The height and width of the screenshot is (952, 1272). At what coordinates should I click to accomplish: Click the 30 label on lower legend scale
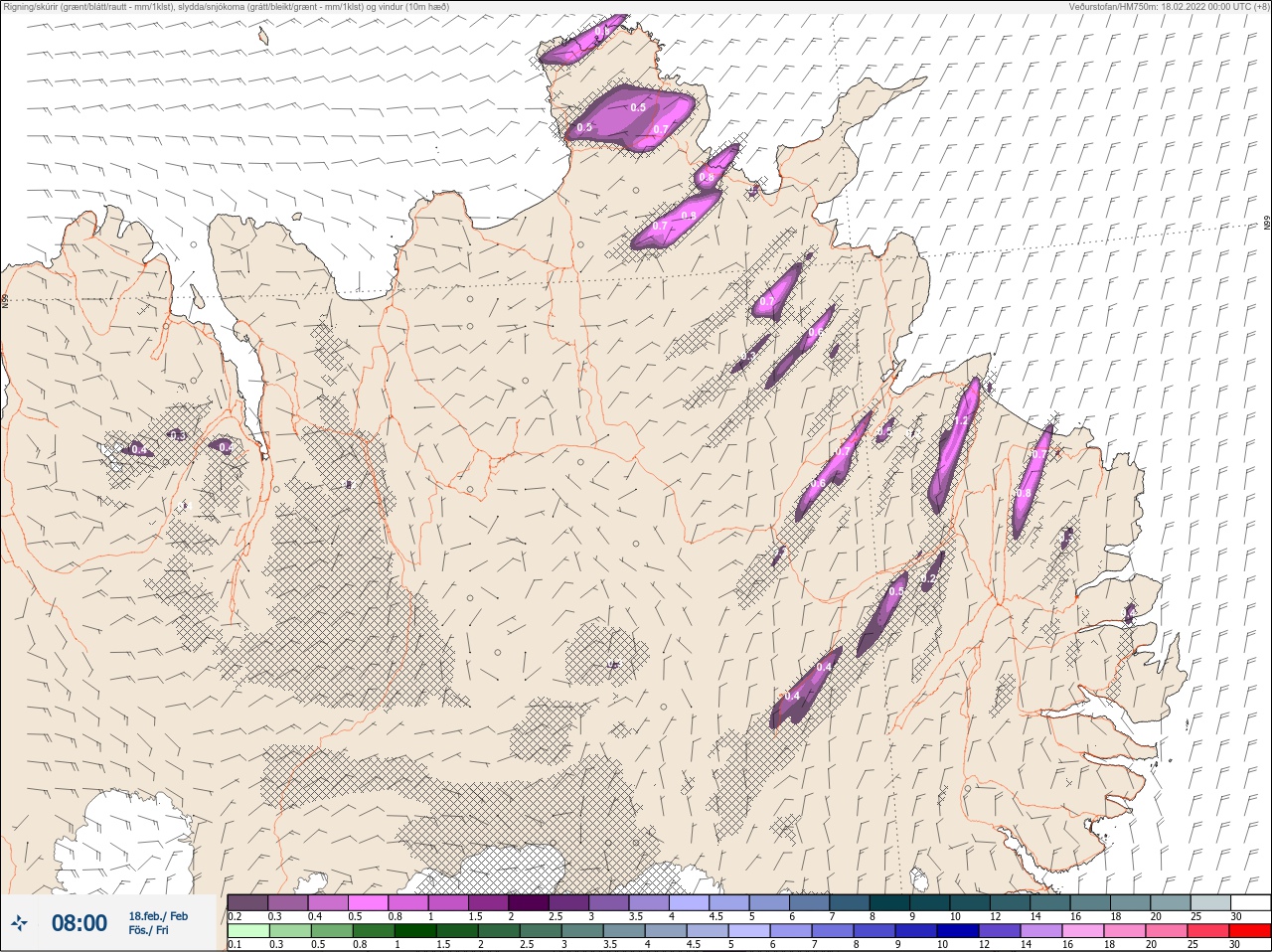[x=1236, y=945]
